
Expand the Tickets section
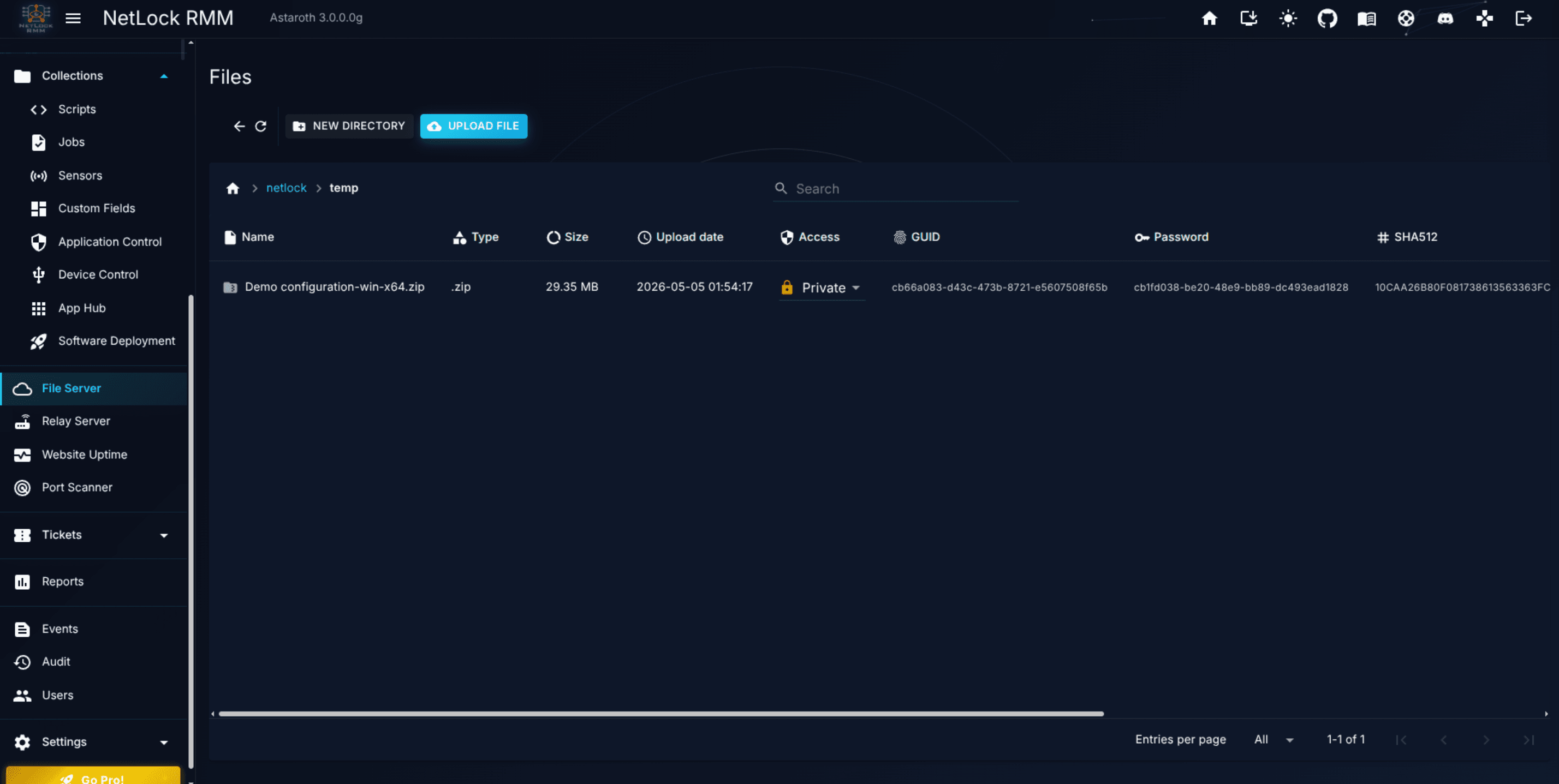(x=94, y=535)
